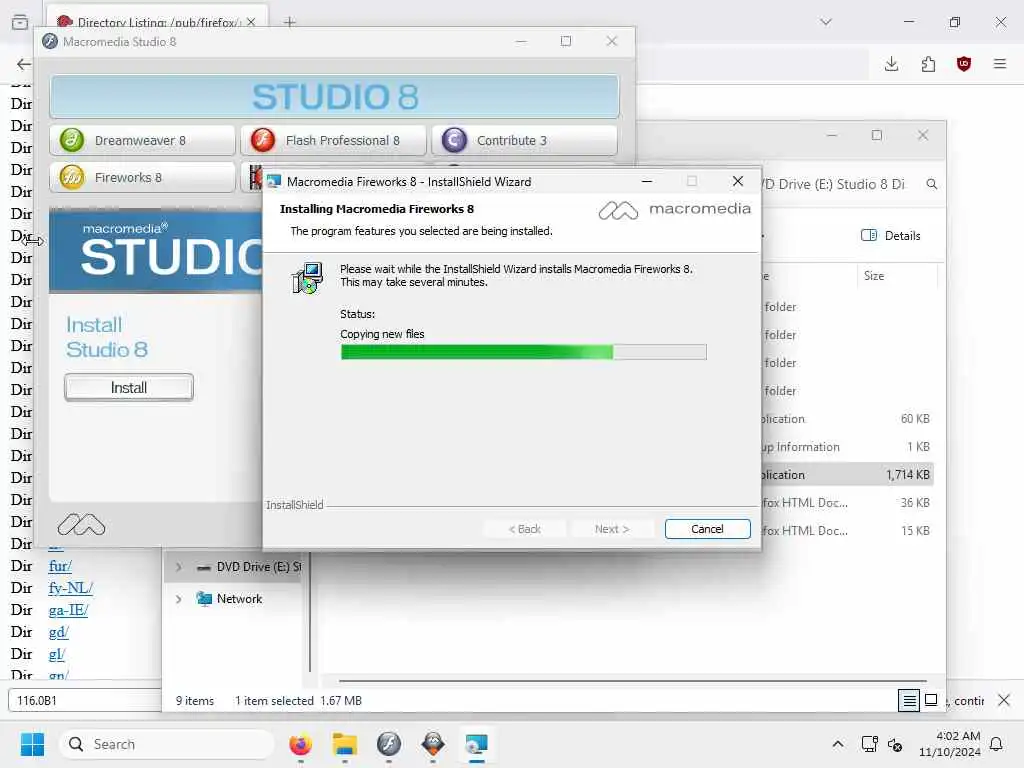Select DVD Drive (E:) in navigation pane
Viewport: 1024px width, 768px height.
pyautogui.click(x=249, y=567)
